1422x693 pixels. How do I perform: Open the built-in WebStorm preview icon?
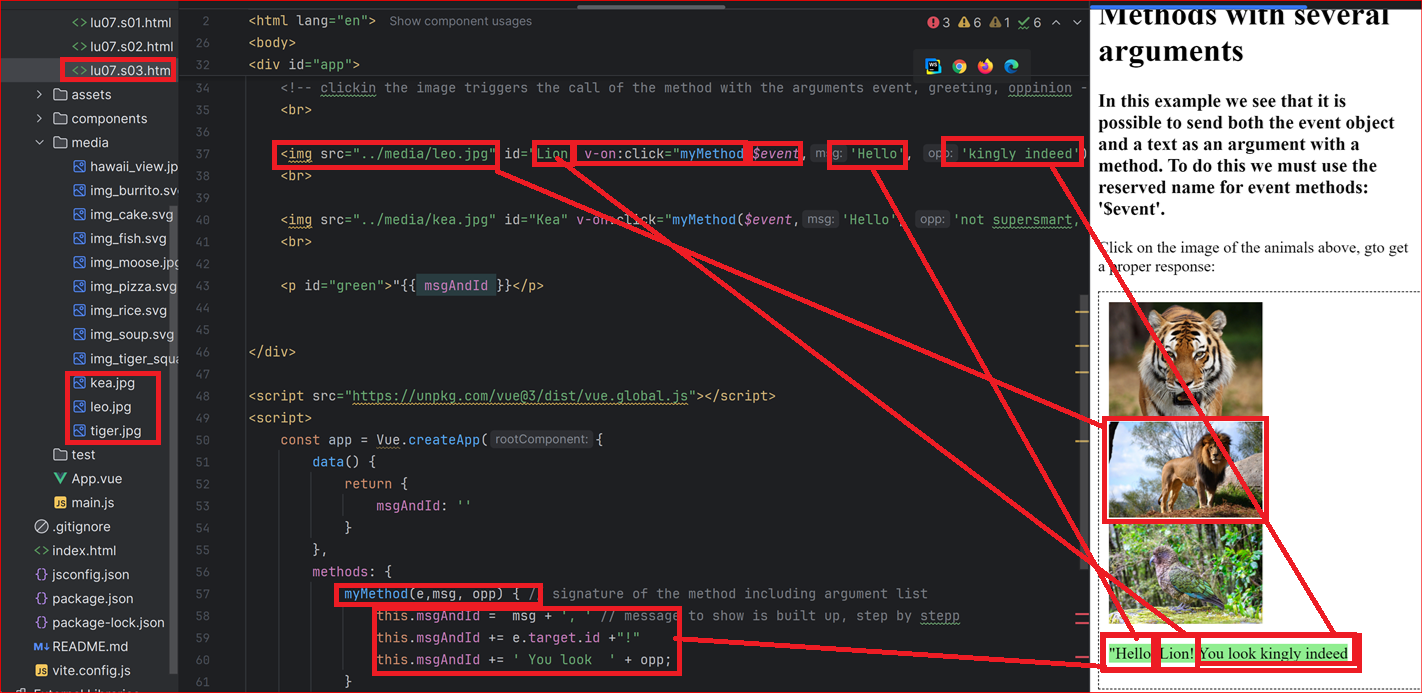pyautogui.click(x=933, y=66)
